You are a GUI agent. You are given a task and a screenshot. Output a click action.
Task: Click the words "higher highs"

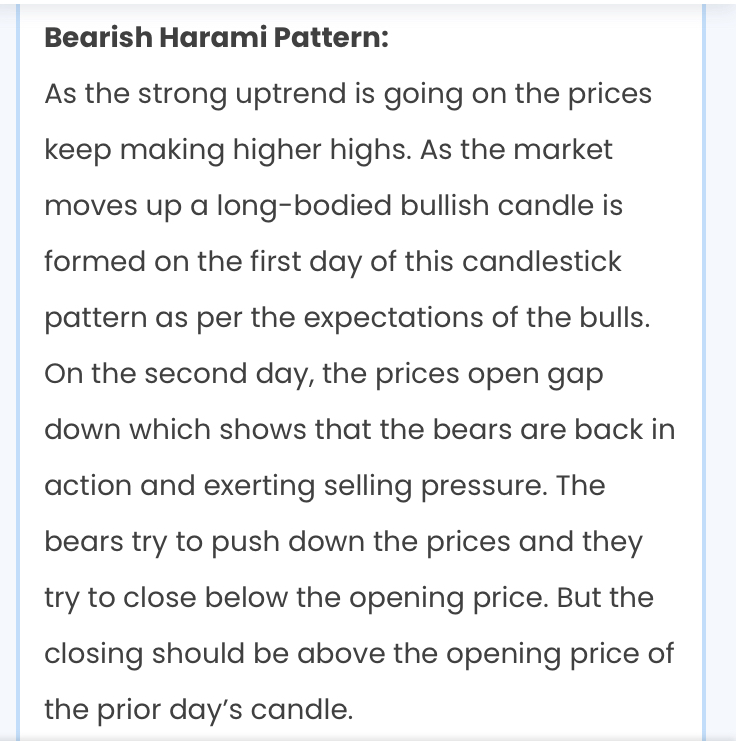[x=322, y=150]
